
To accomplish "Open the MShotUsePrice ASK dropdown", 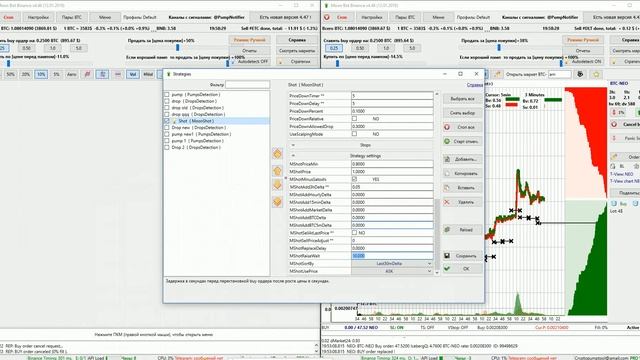I will coord(392,271).
